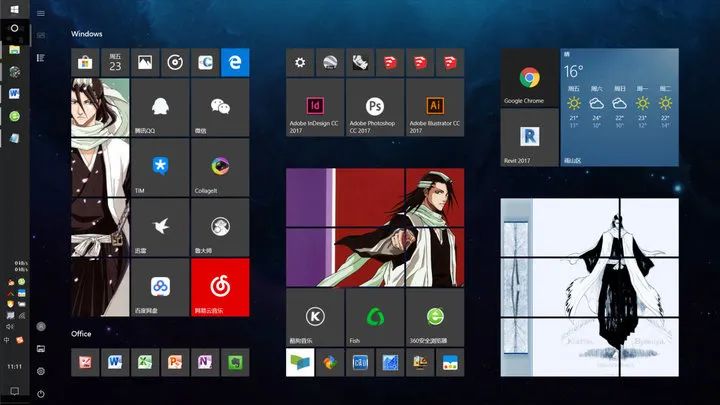This screenshot has height=405, width=720.
Task: Launch Adobe Illustrator CC 2017
Action: click(x=434, y=109)
